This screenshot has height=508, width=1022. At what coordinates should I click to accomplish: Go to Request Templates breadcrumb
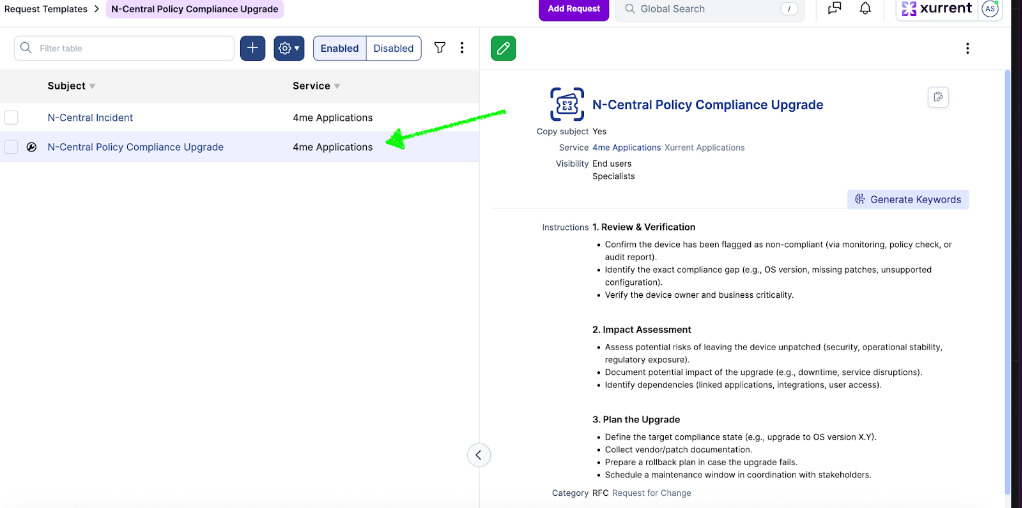click(x=46, y=9)
